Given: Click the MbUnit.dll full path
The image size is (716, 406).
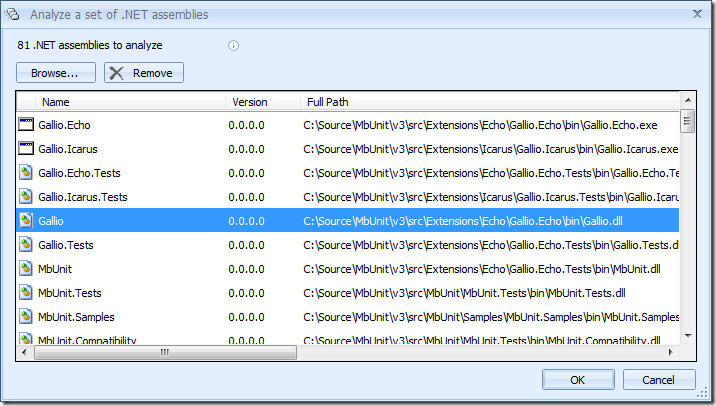Looking at the screenshot, I should coord(482,269).
